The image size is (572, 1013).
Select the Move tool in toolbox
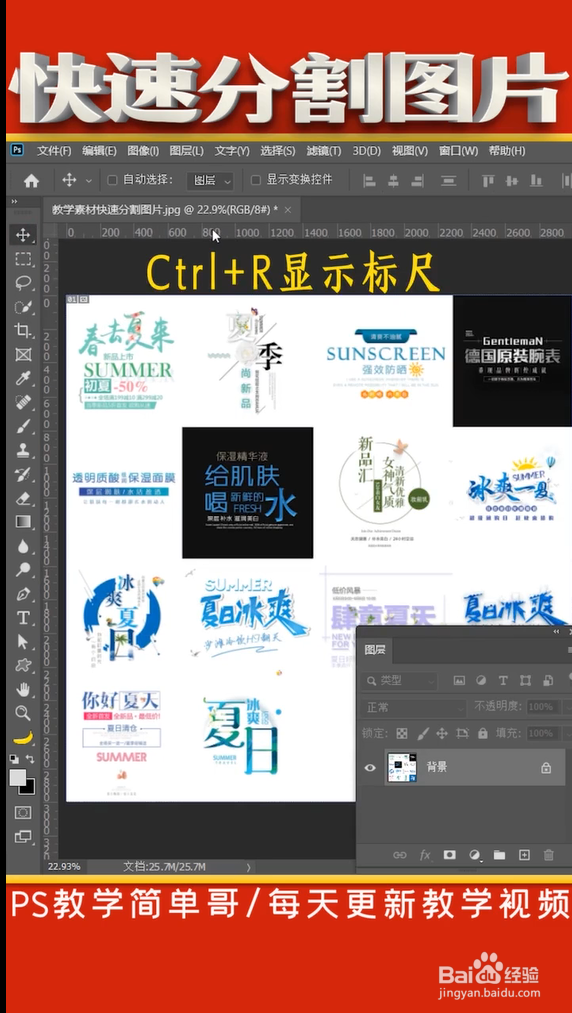(x=23, y=235)
